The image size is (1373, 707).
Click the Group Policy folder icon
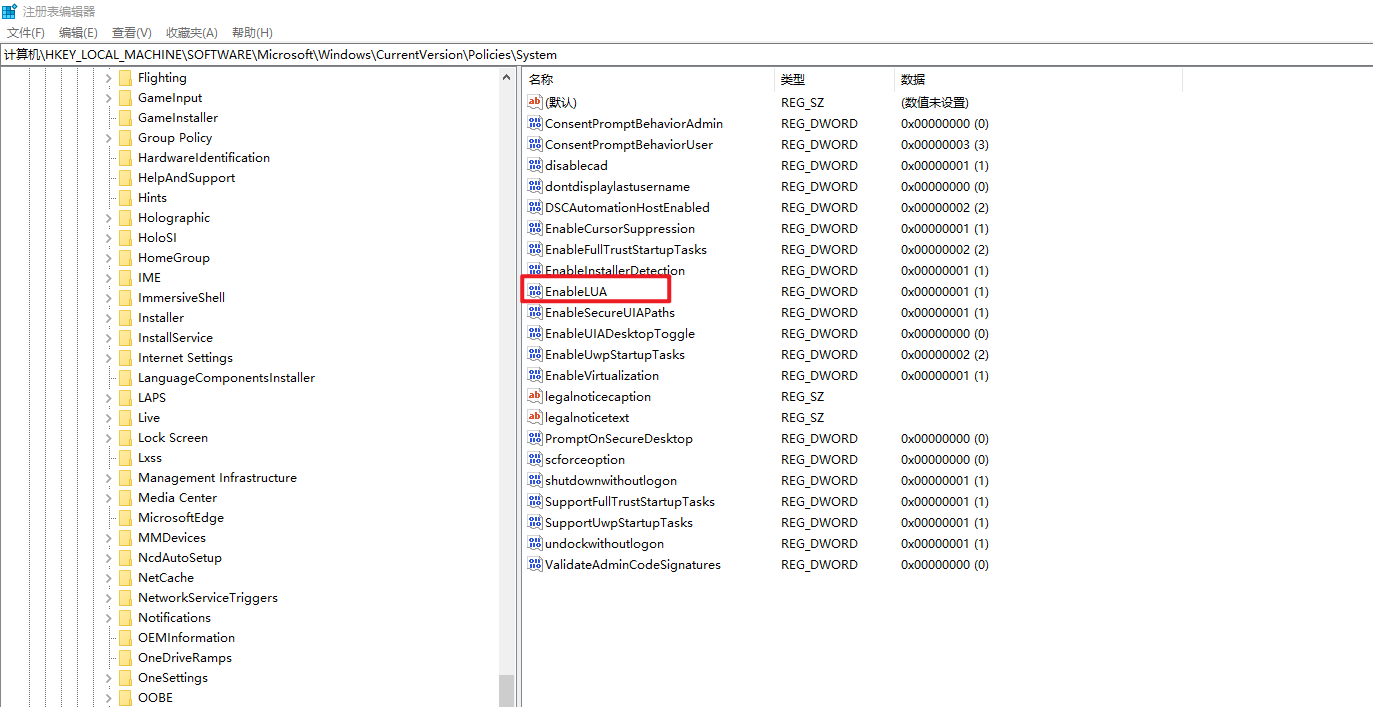[x=125, y=138]
